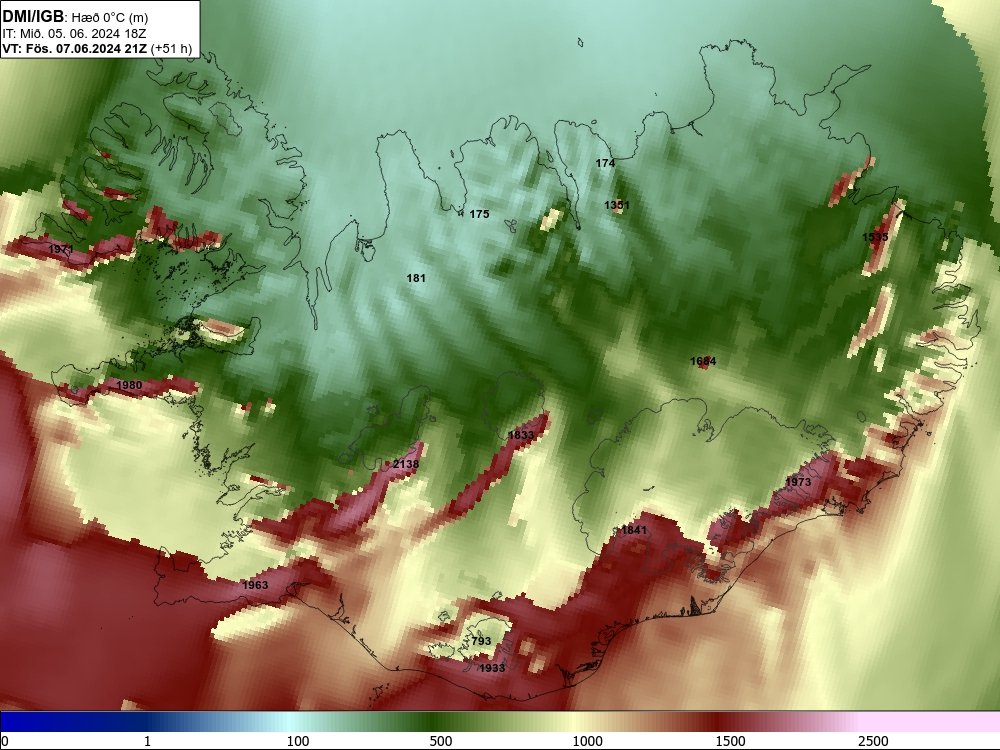The image size is (1000, 750).
Task: Click the map value 1684
Action: click(x=703, y=362)
